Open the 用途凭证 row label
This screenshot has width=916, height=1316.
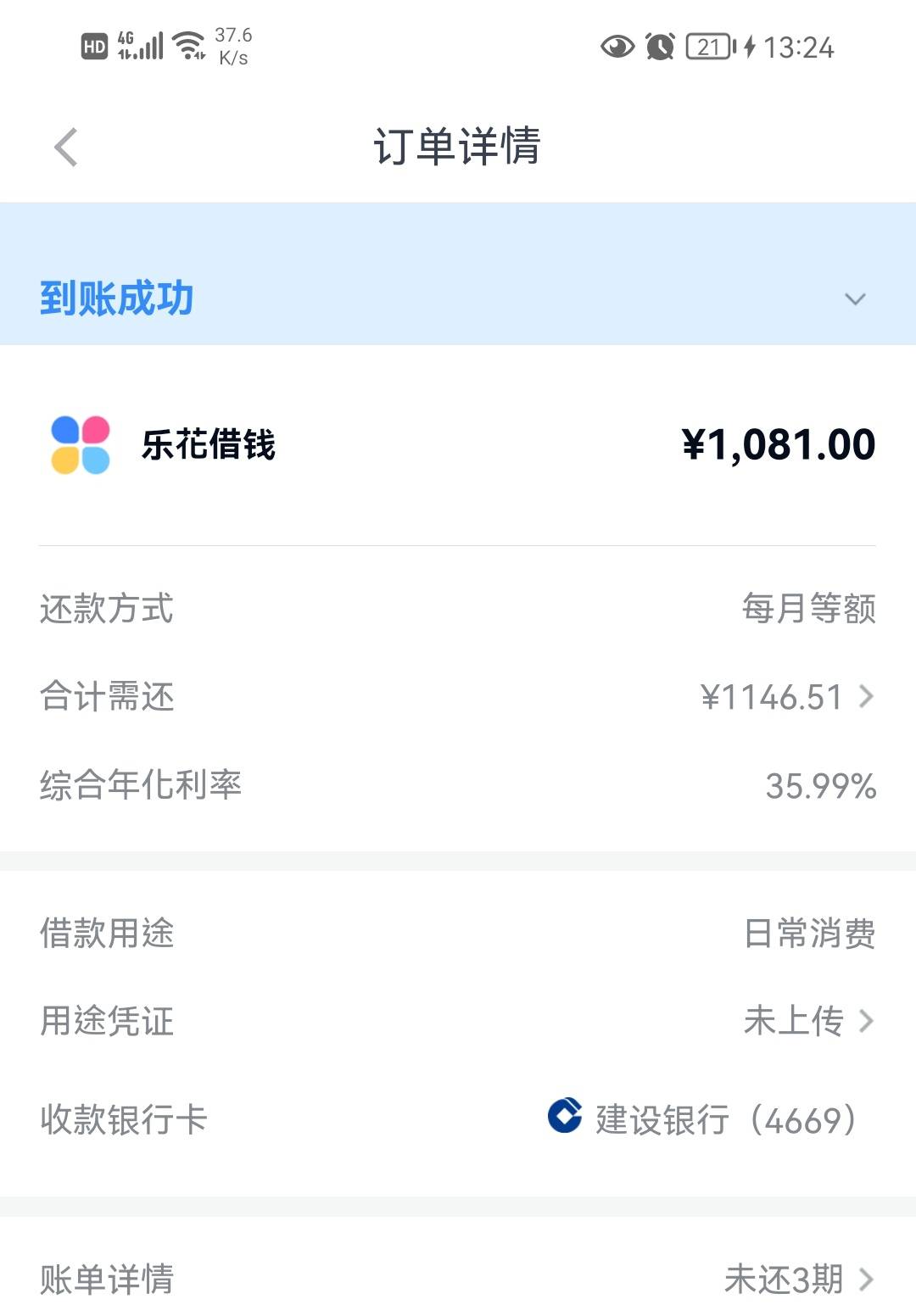(107, 1021)
